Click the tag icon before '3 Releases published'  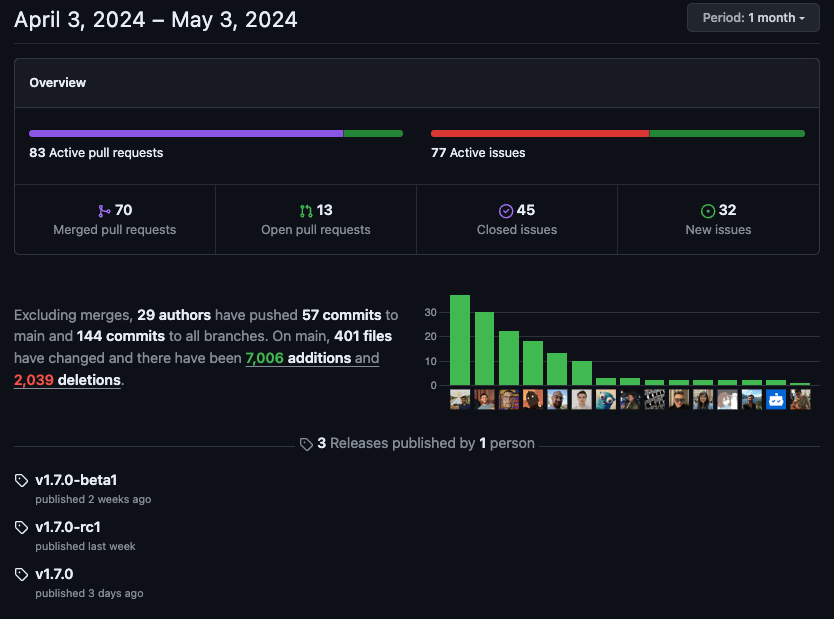(x=306, y=444)
